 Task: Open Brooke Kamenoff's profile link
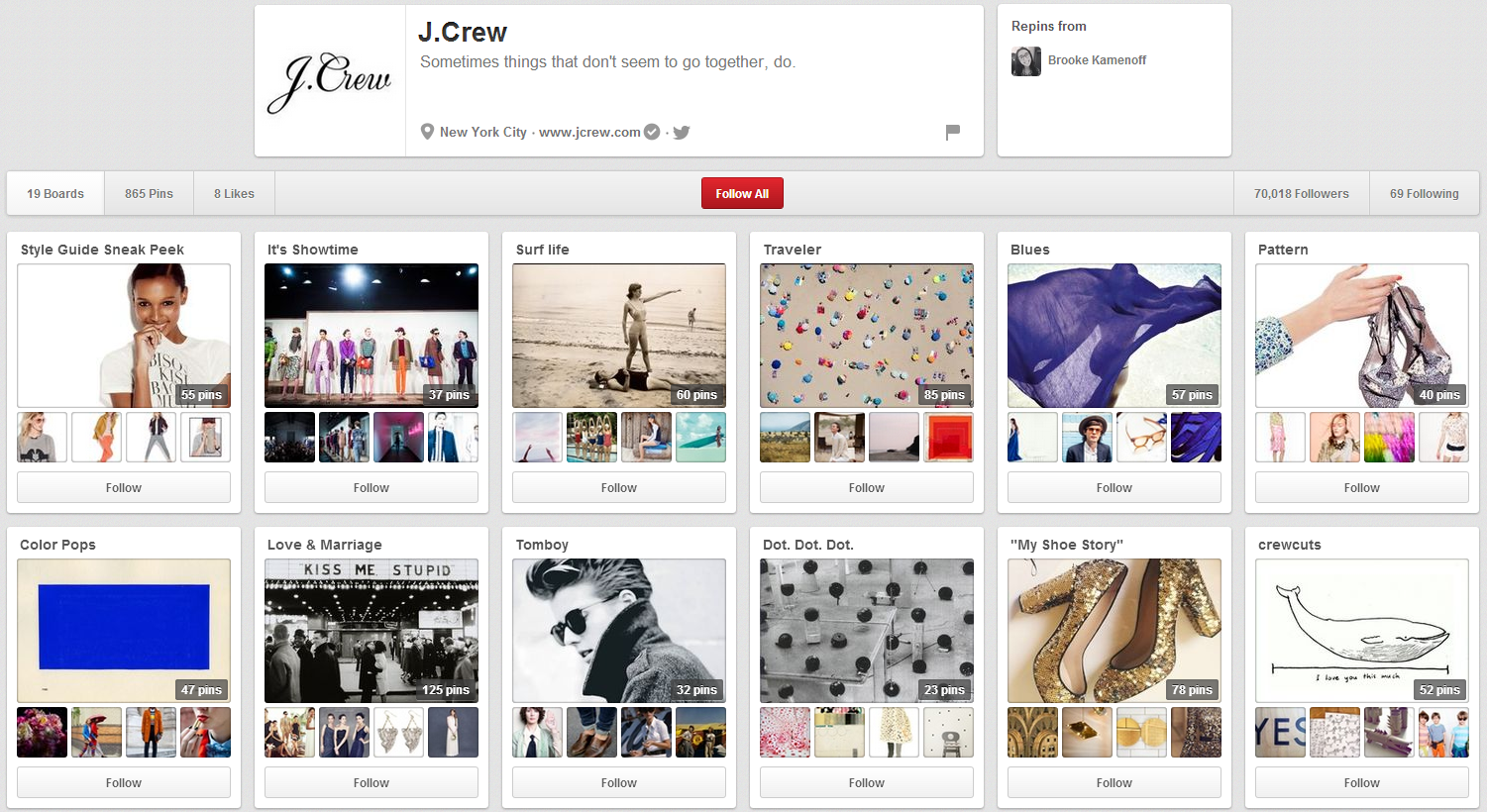(1097, 60)
